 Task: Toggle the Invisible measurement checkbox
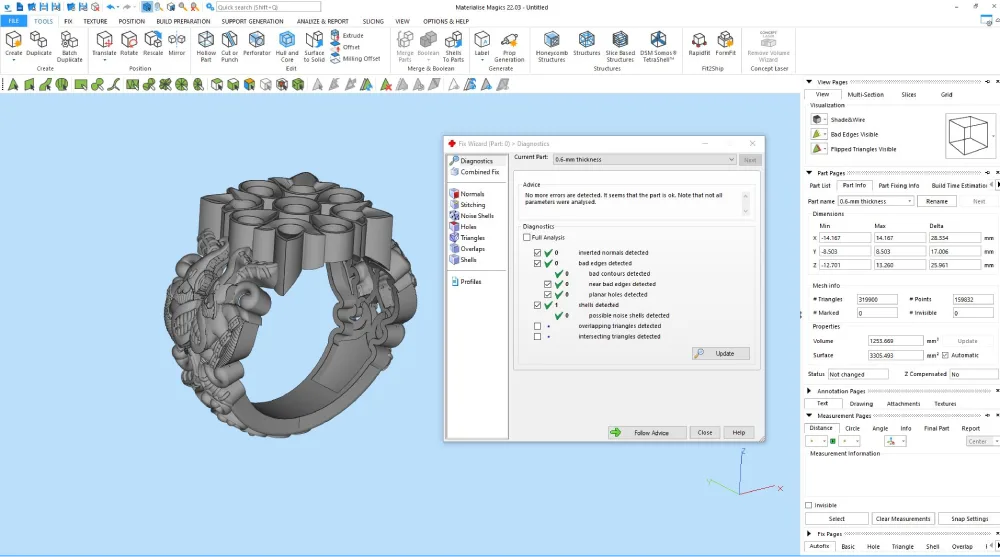click(x=809, y=505)
